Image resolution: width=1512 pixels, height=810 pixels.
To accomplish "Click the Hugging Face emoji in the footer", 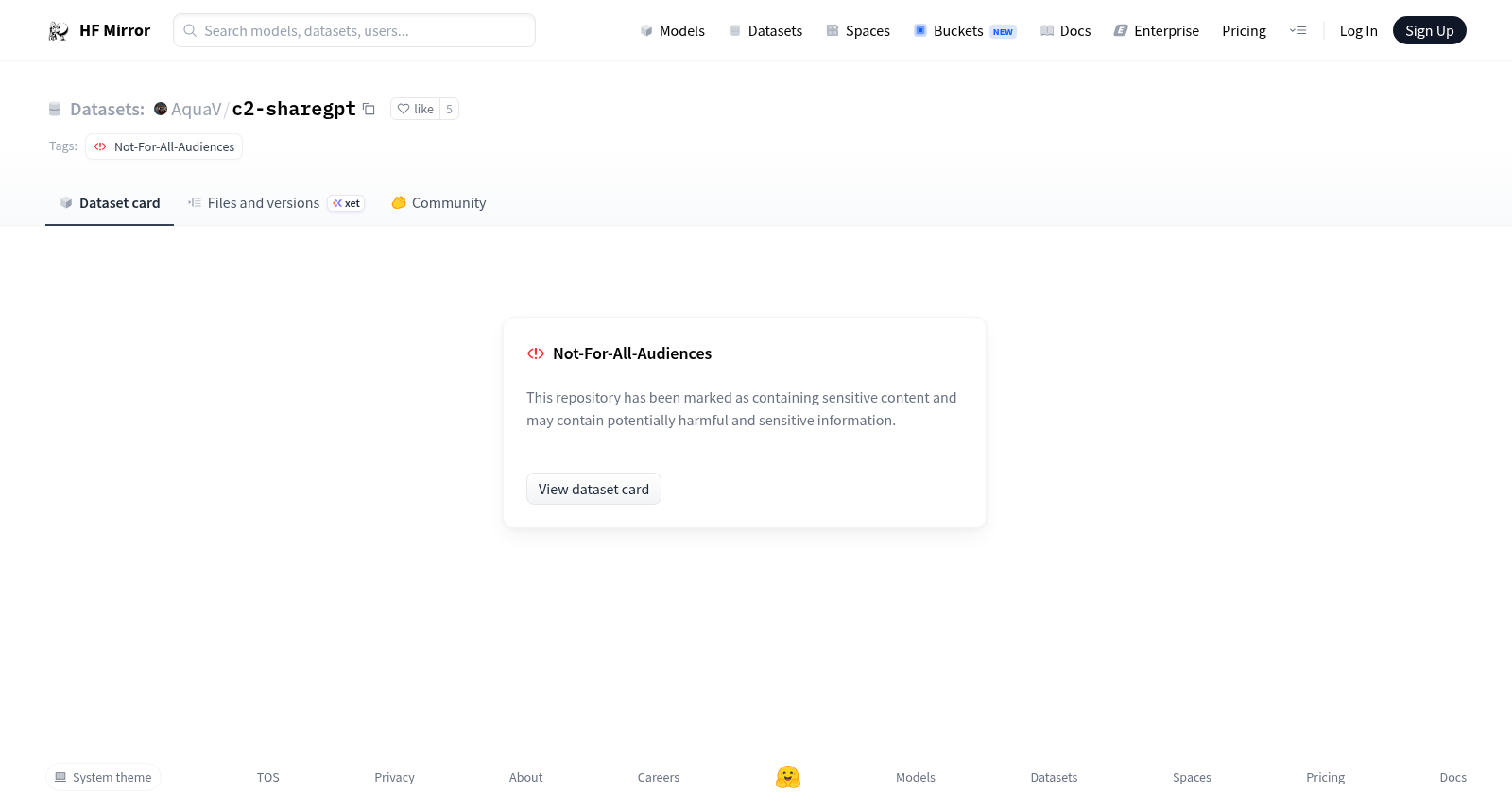I will [788, 777].
